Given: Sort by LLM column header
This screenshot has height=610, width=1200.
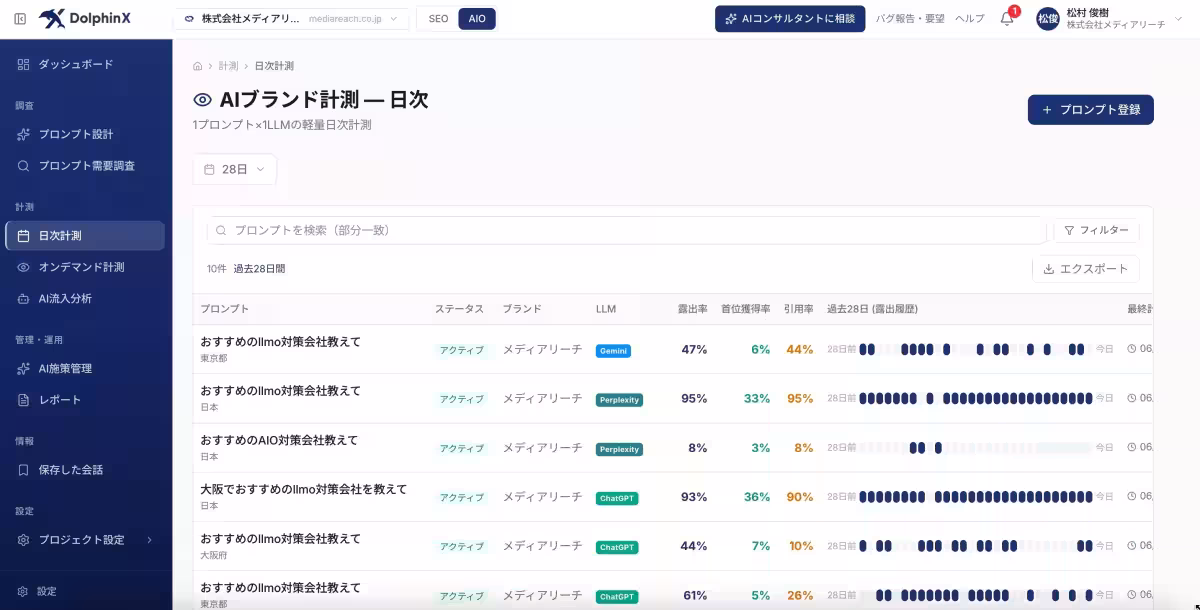Looking at the screenshot, I should 606,309.
